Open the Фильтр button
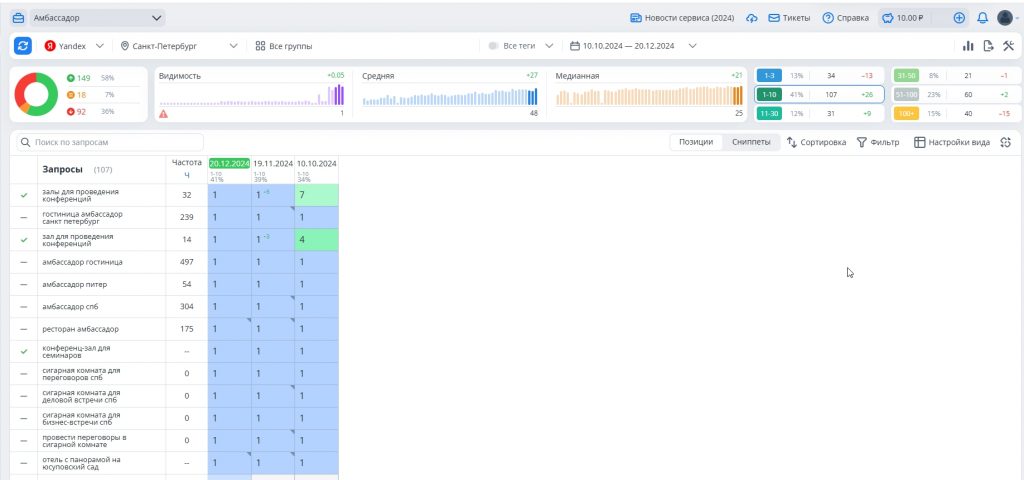This screenshot has height=480, width=1024. (878, 142)
